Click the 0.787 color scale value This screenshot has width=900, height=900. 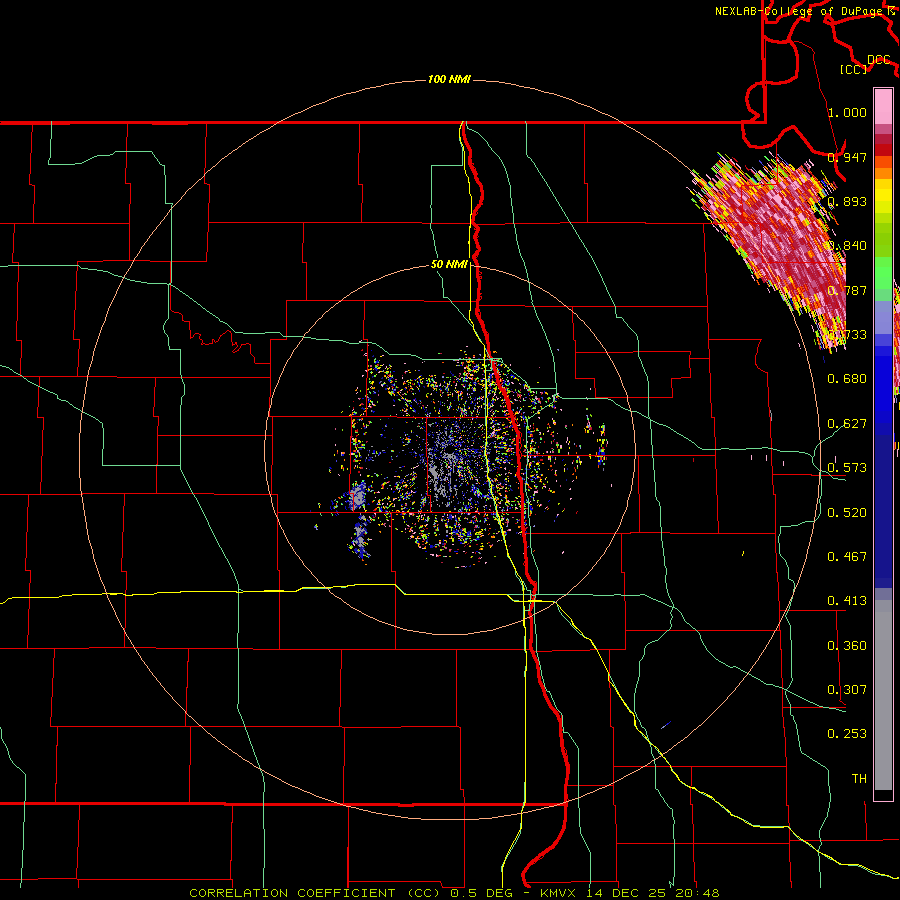pyautogui.click(x=847, y=290)
